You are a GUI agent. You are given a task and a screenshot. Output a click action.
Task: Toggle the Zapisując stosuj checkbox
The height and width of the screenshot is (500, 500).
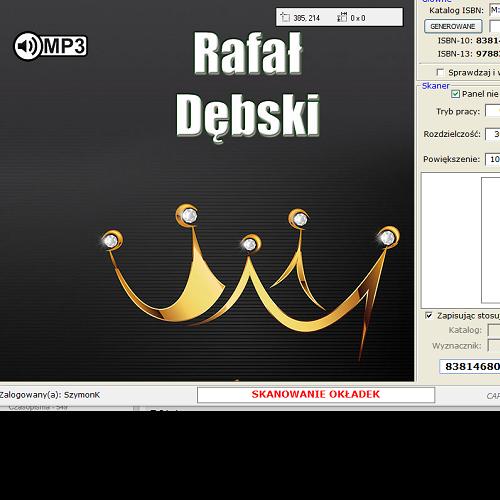coord(429,315)
